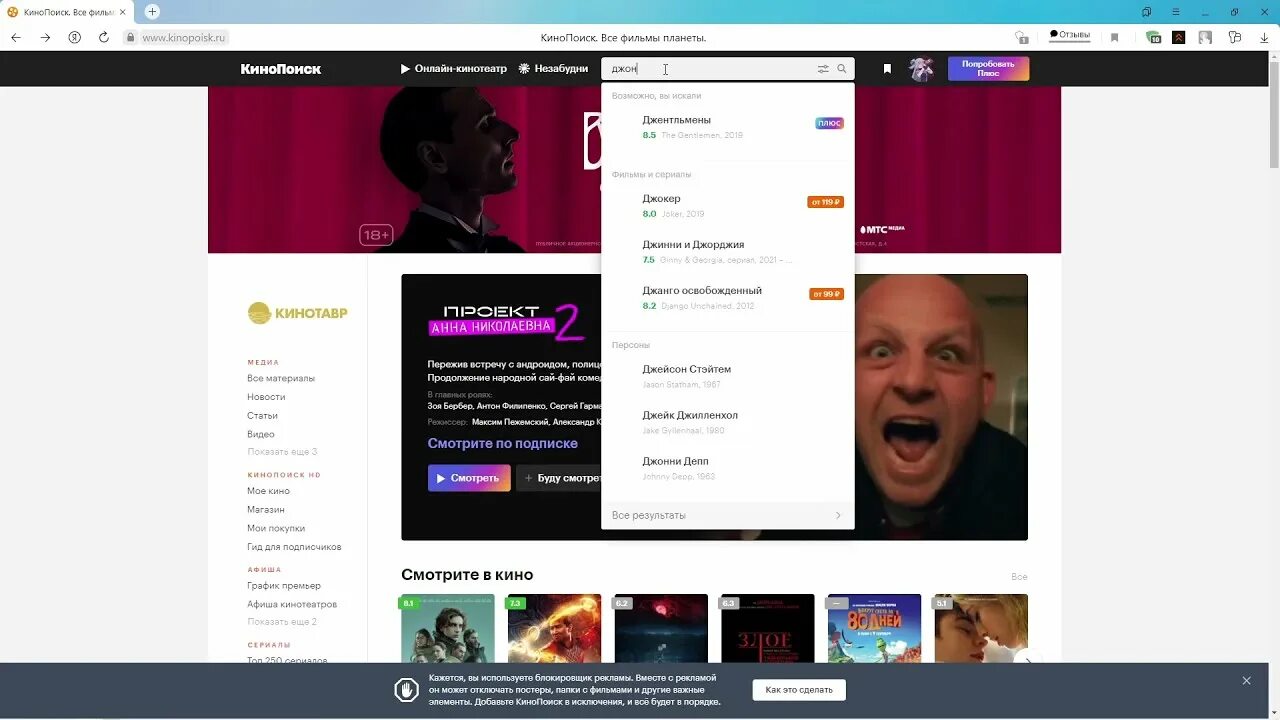The width and height of the screenshot is (1280, 720).
Task: Expand 'Показать еще 2' under Афиша
Action: (x=282, y=622)
